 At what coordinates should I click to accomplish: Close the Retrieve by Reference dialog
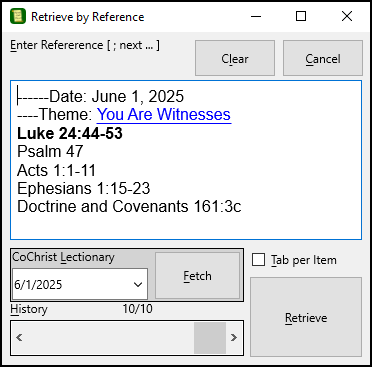pos(347,16)
